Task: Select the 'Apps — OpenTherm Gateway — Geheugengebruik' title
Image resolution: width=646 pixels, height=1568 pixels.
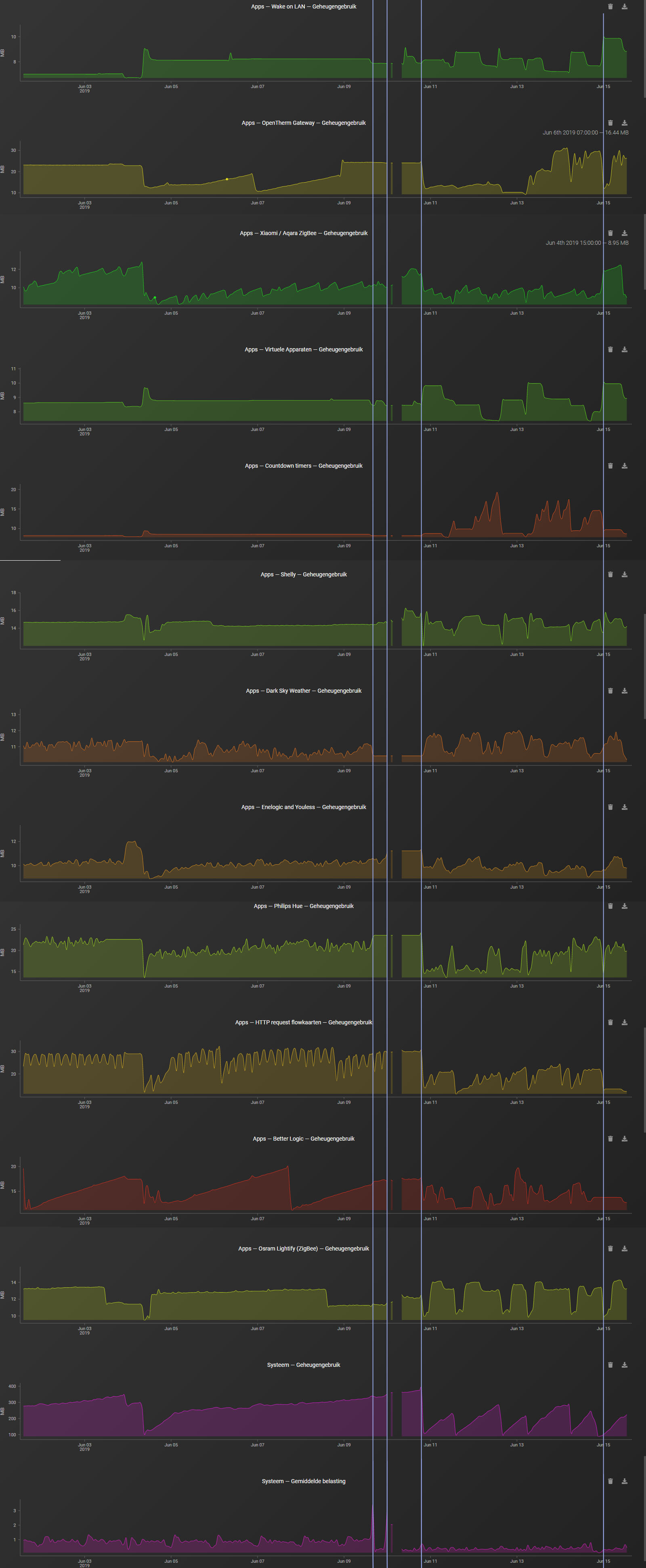Action: (304, 123)
